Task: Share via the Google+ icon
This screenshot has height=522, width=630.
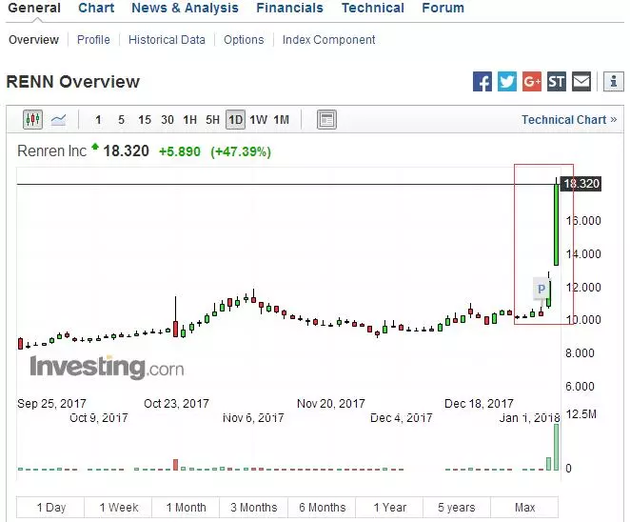Action: (x=532, y=82)
